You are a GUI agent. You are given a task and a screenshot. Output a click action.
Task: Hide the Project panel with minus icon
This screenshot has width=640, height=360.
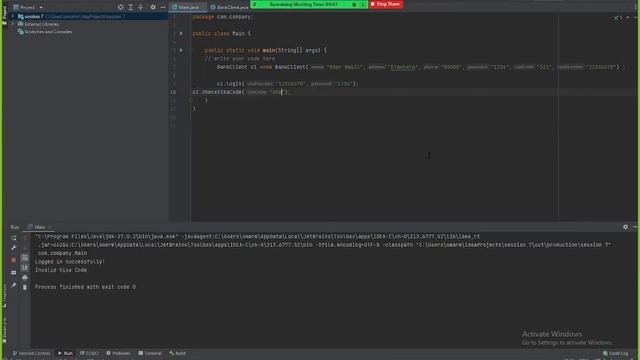pos(163,7)
